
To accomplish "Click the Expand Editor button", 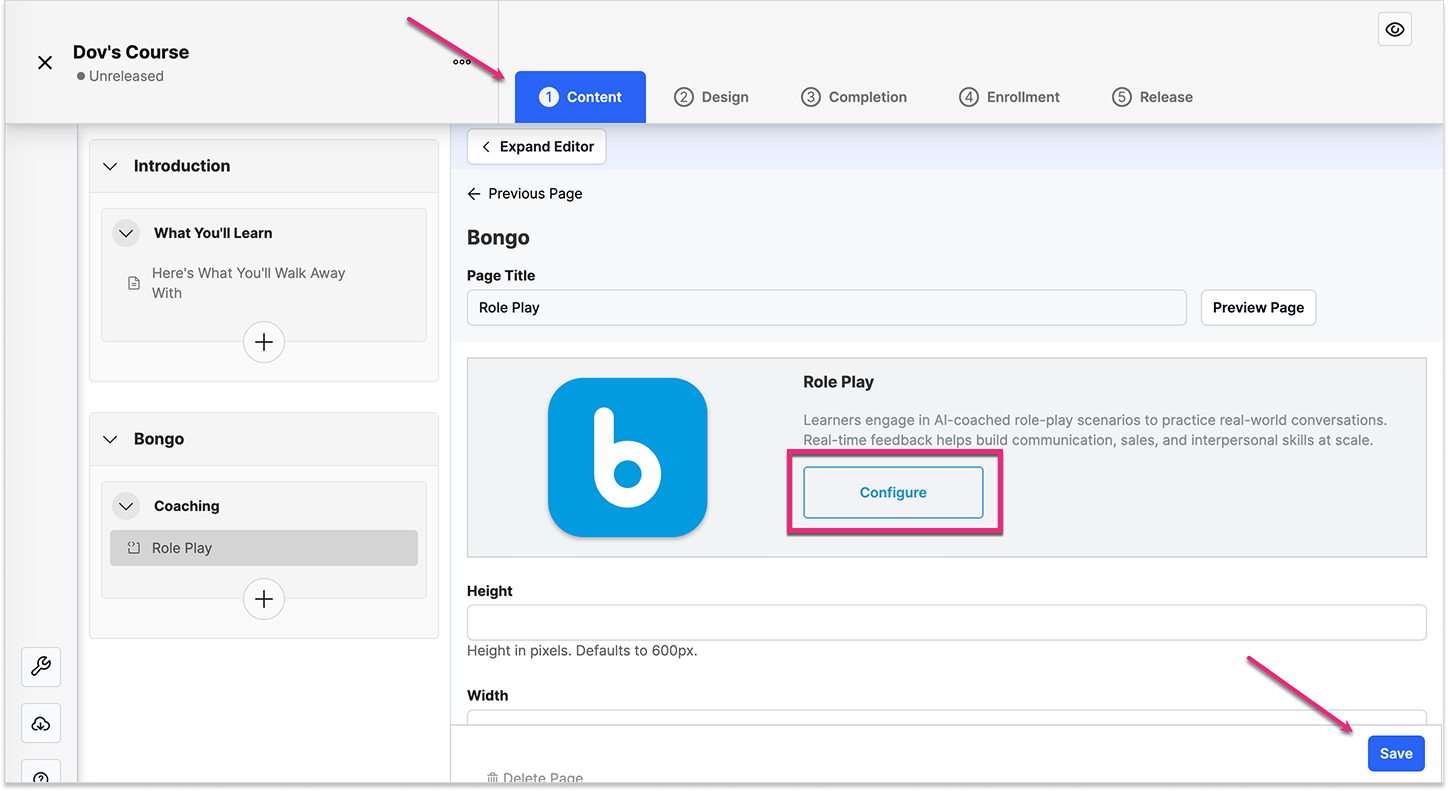I will 536,147.
